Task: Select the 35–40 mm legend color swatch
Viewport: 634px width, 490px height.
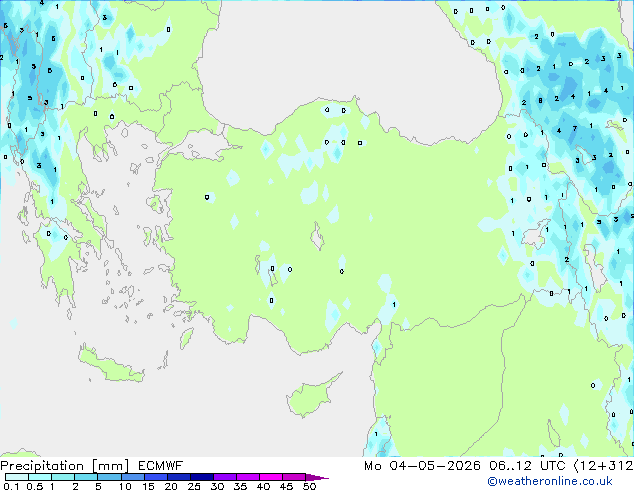Action: [x=248, y=477]
